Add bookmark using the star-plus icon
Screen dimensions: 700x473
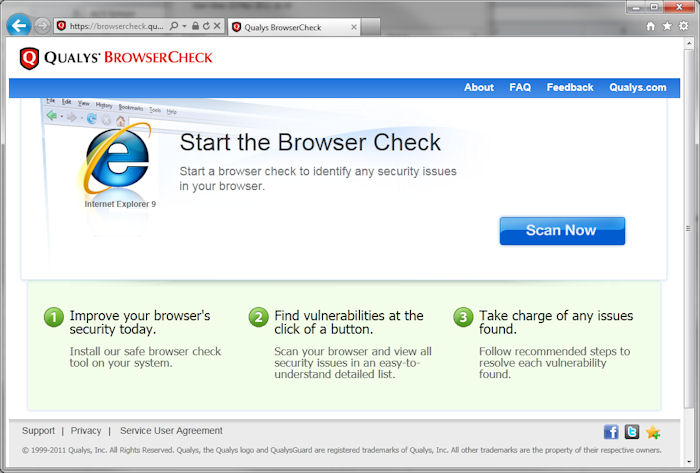pos(653,432)
